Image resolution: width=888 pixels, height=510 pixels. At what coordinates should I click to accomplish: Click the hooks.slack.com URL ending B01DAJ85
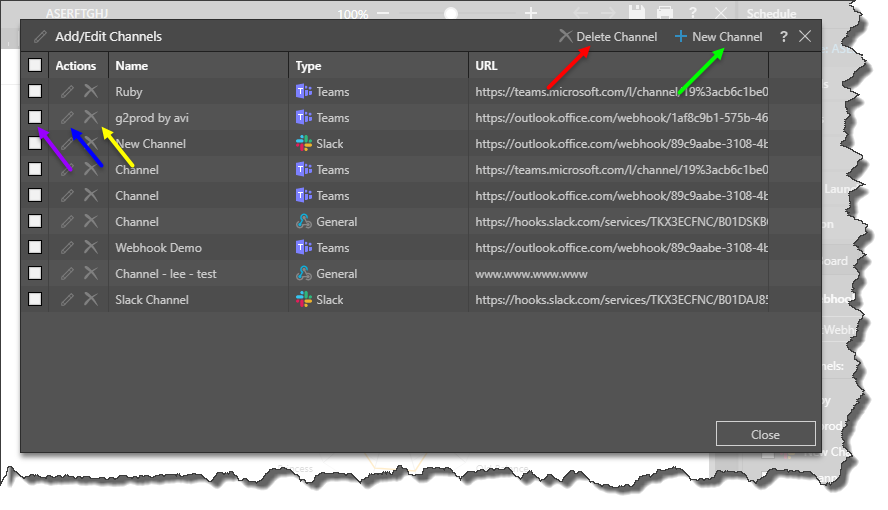click(621, 300)
